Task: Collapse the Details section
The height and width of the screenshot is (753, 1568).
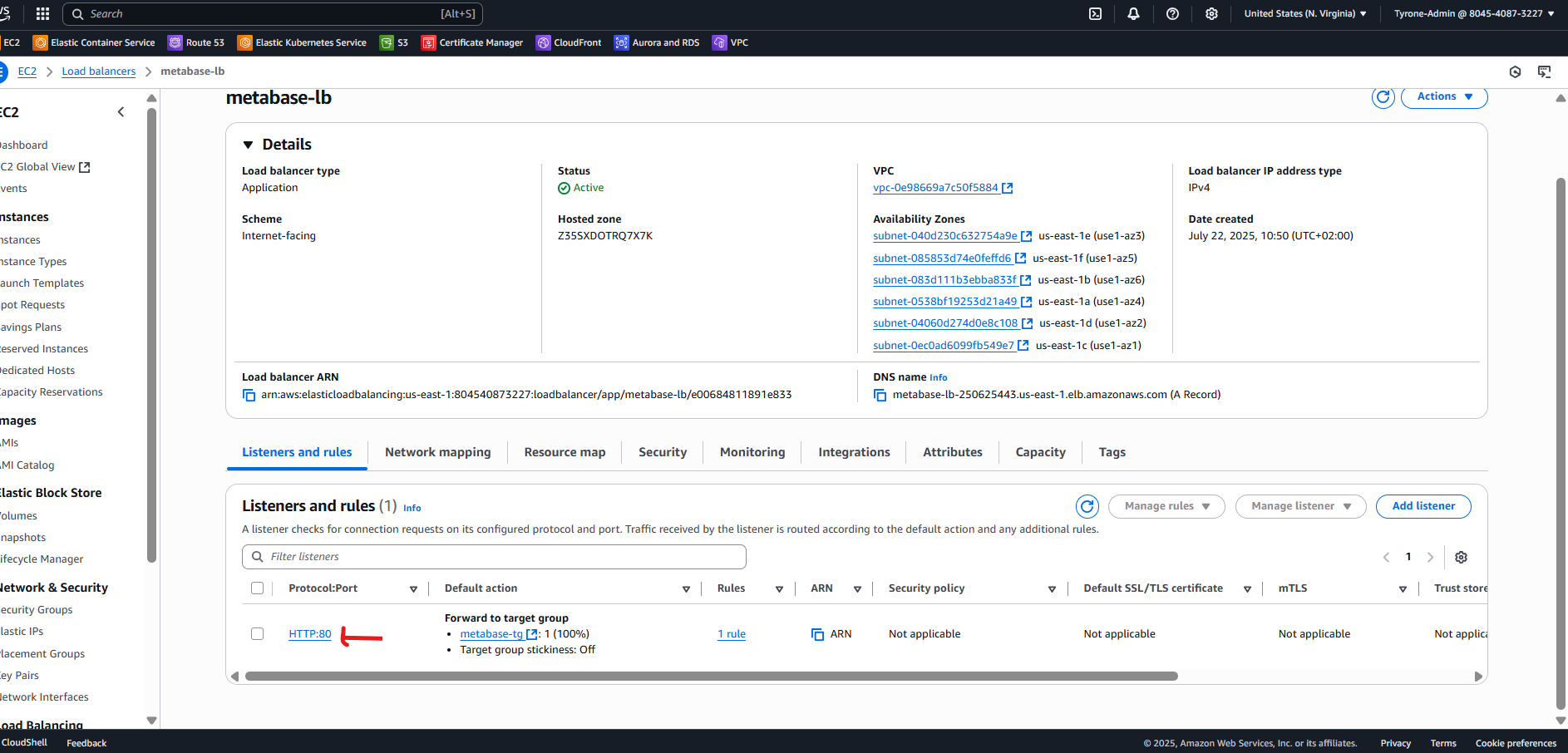Action: pyautogui.click(x=247, y=144)
